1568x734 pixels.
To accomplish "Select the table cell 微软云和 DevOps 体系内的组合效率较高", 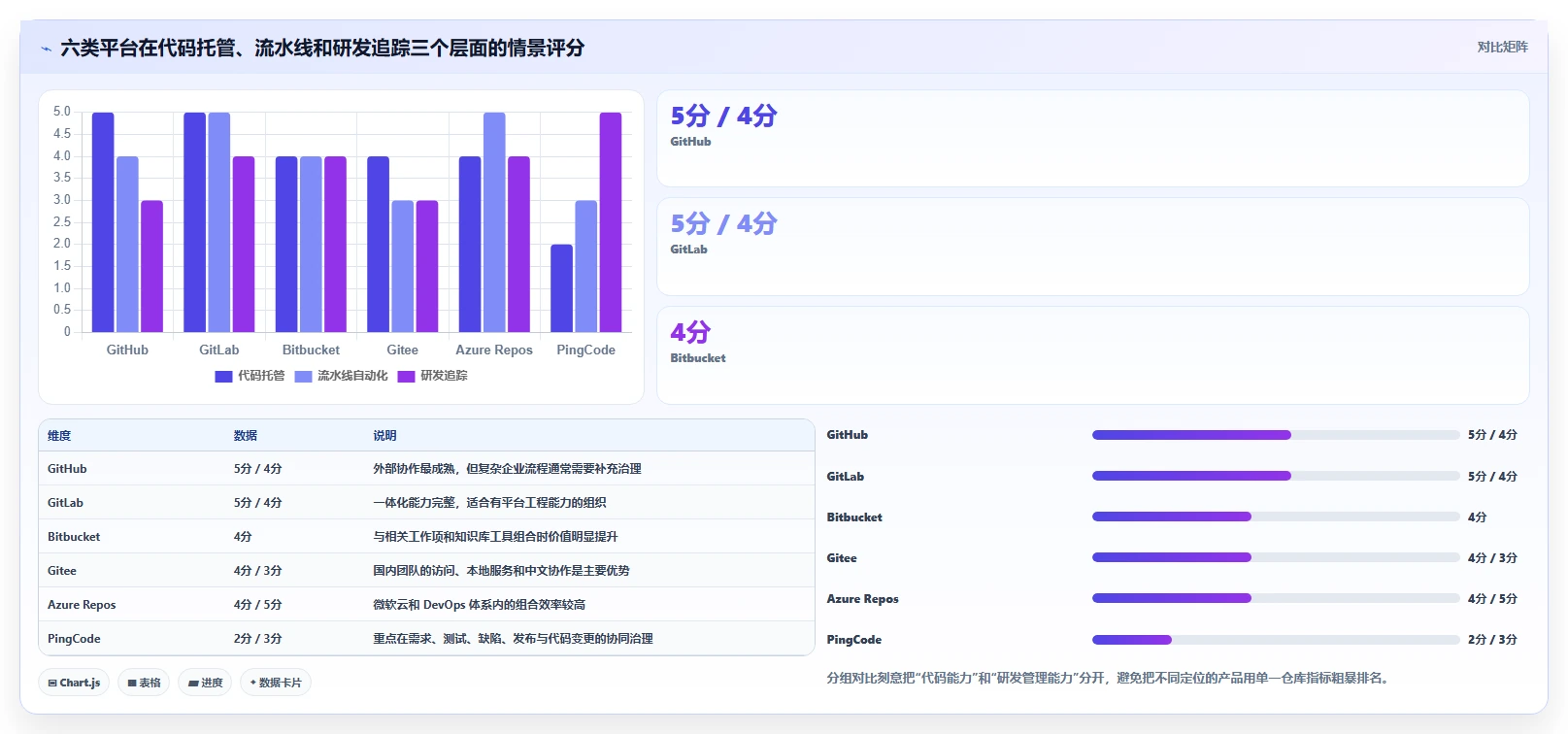I will (x=480, y=605).
